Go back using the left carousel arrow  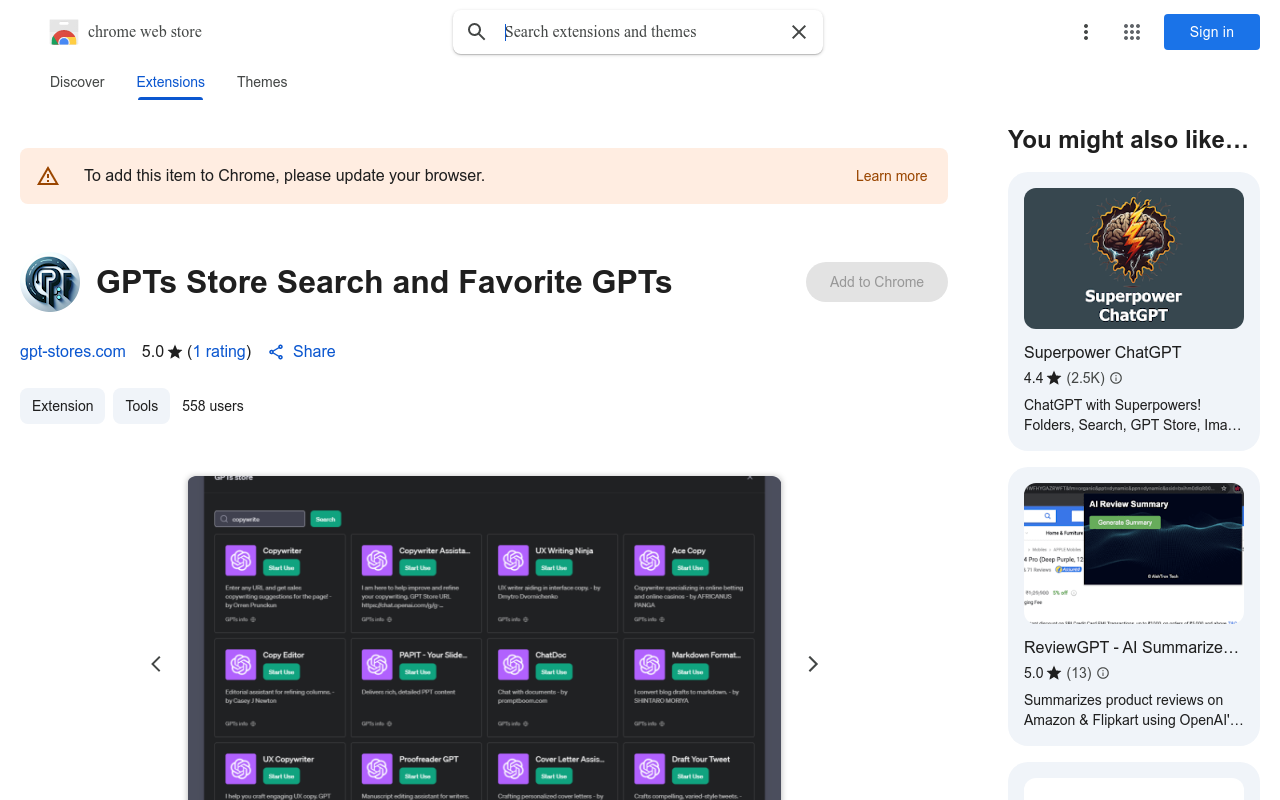coord(156,663)
